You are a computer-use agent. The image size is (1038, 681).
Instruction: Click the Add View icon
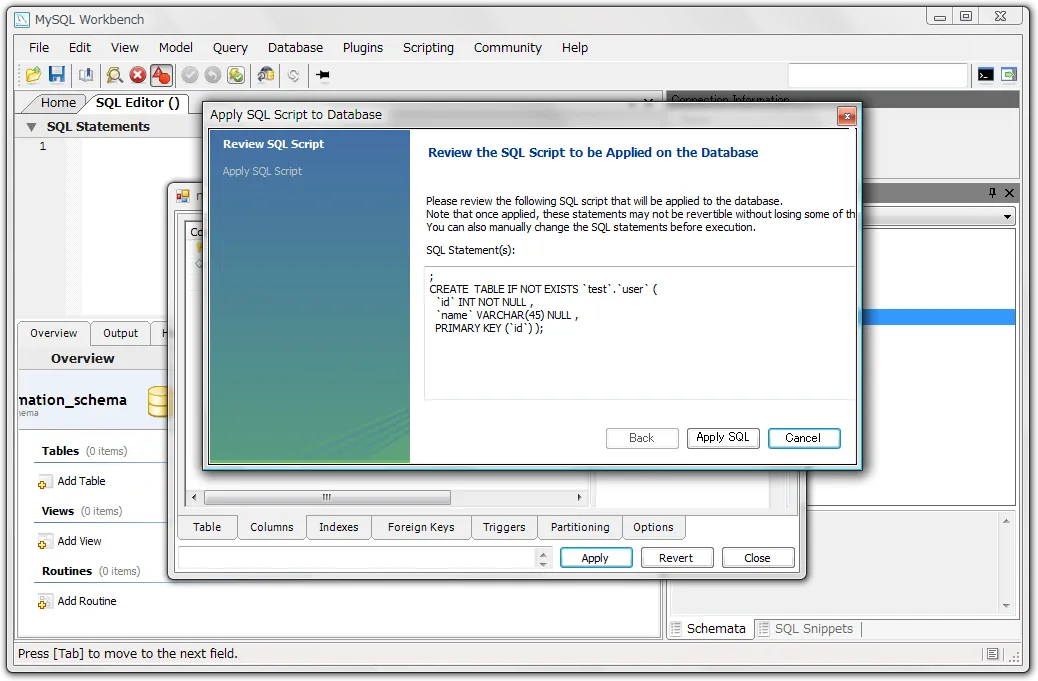(x=45, y=542)
